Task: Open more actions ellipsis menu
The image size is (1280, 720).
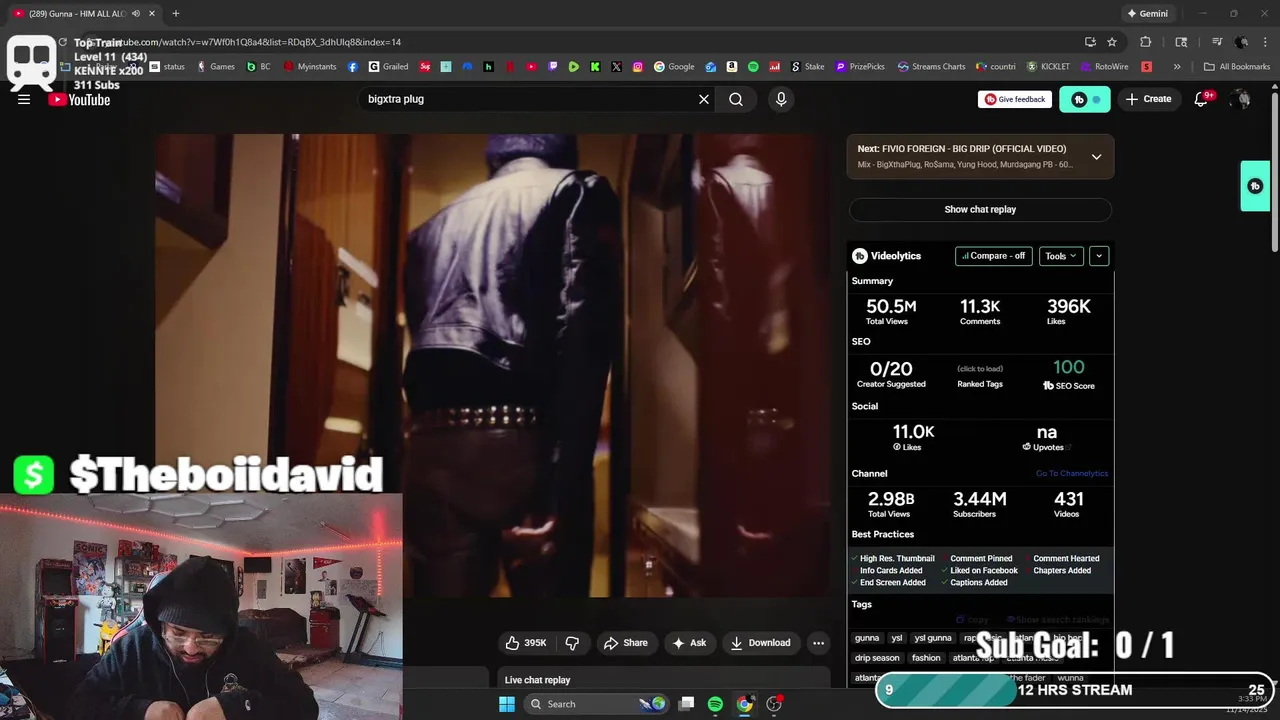Action: [818, 643]
